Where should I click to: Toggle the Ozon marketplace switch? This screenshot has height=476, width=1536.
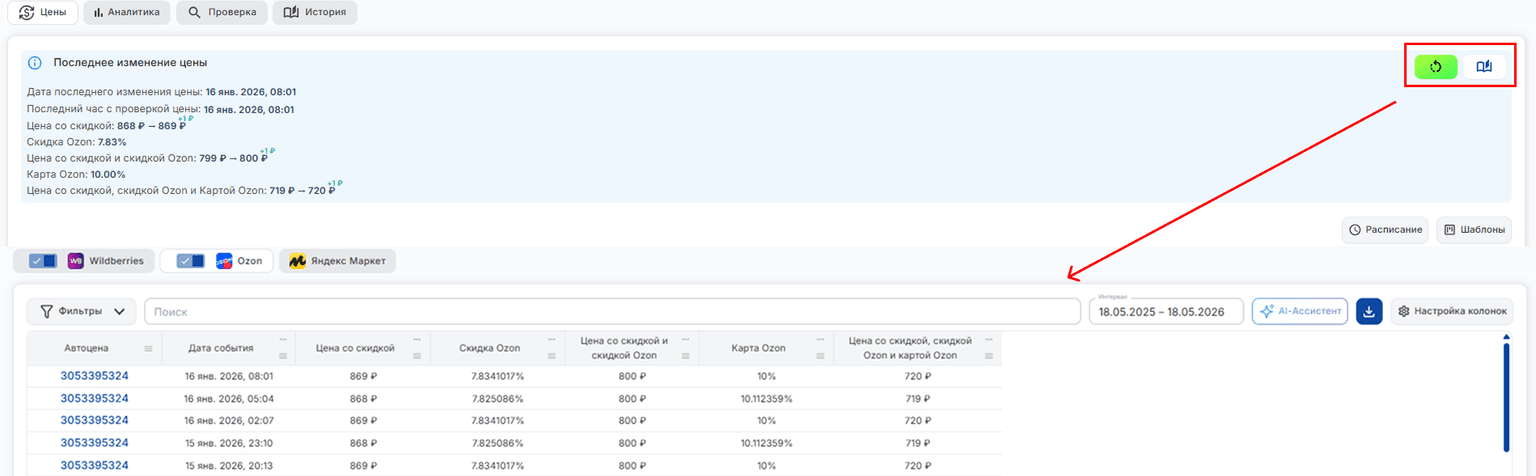[x=190, y=261]
